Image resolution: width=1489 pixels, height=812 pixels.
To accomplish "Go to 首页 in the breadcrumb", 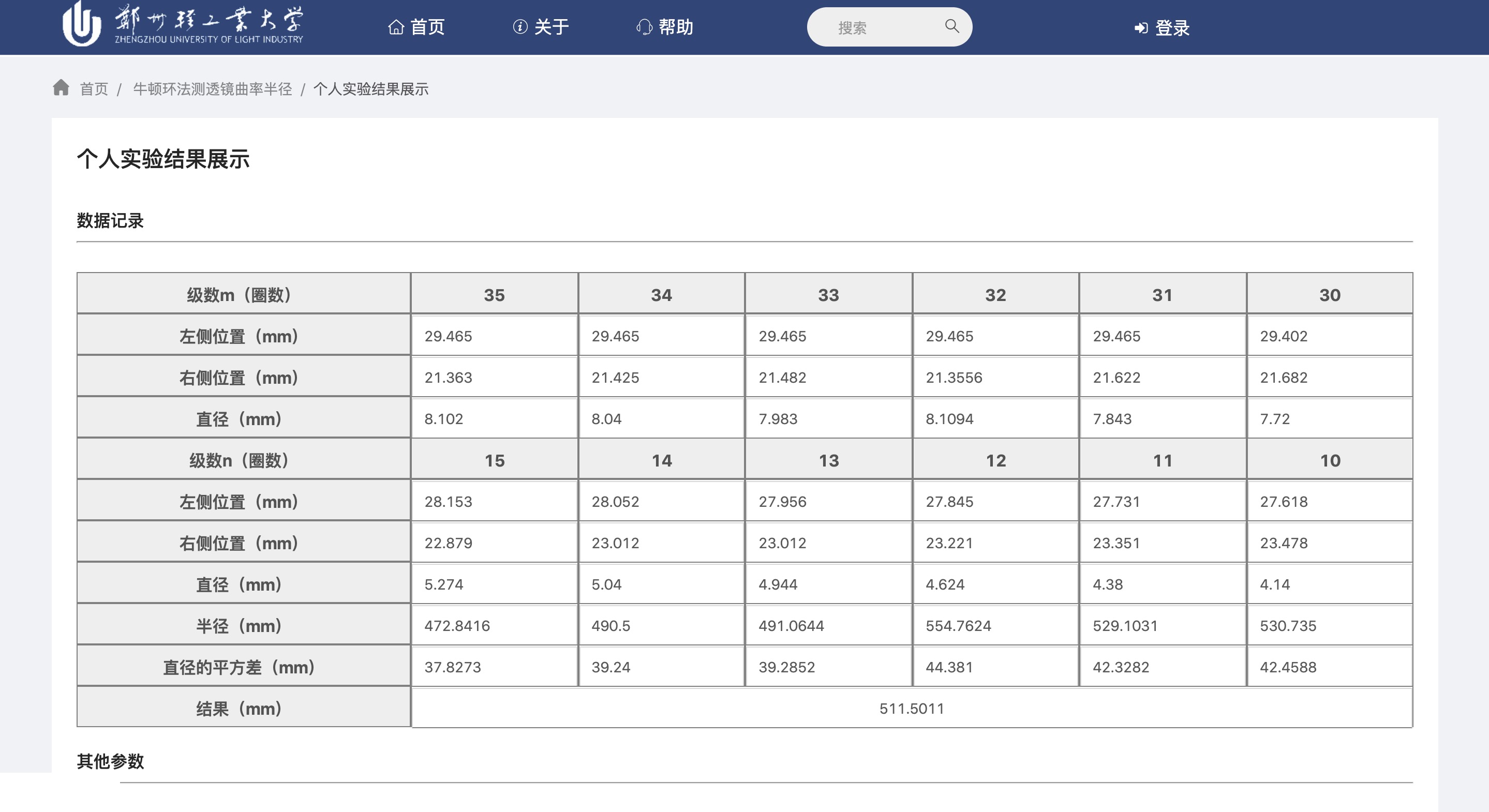I will (94, 89).
